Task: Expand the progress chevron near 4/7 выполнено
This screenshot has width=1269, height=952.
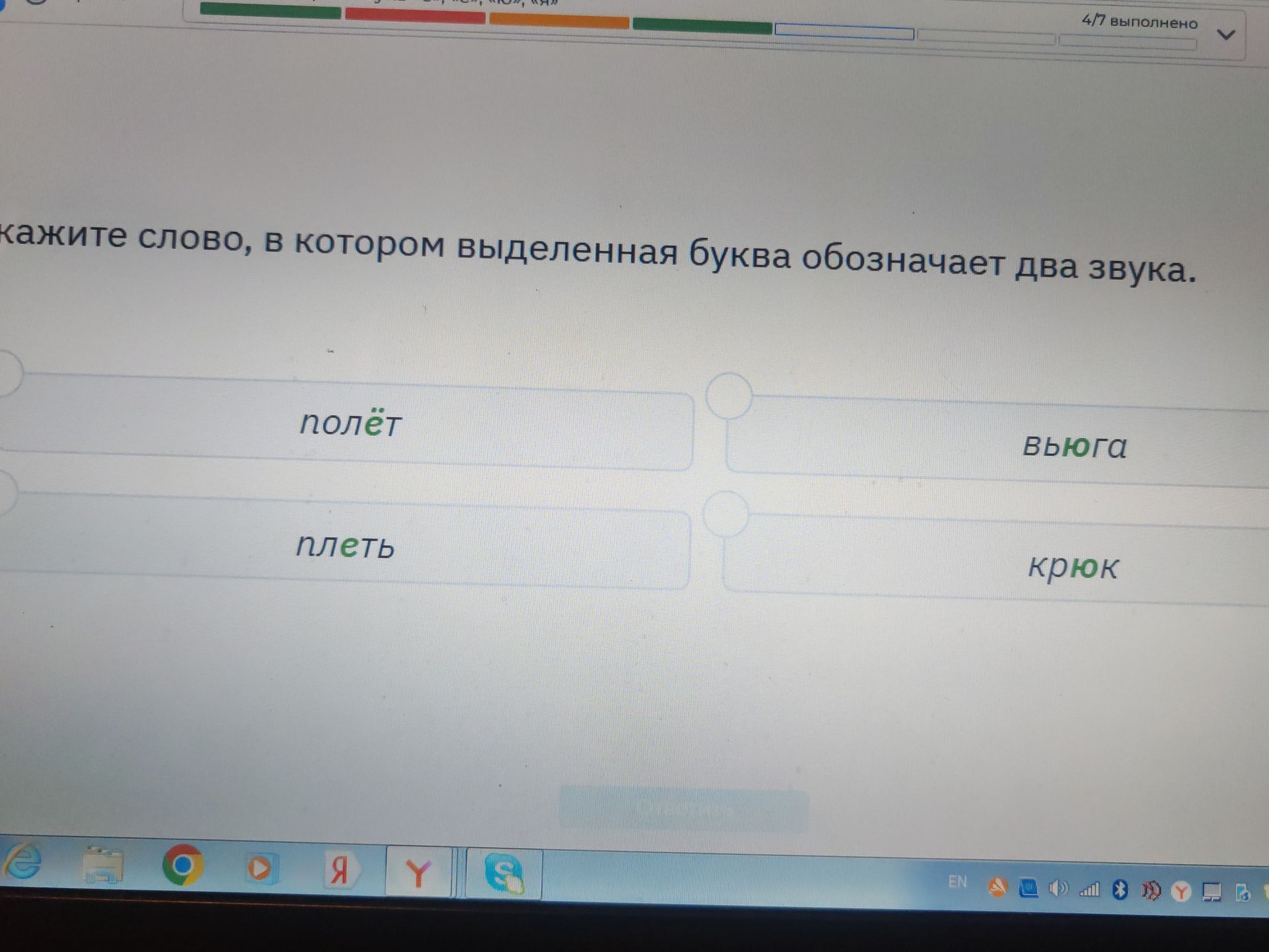Action: click(x=1226, y=34)
